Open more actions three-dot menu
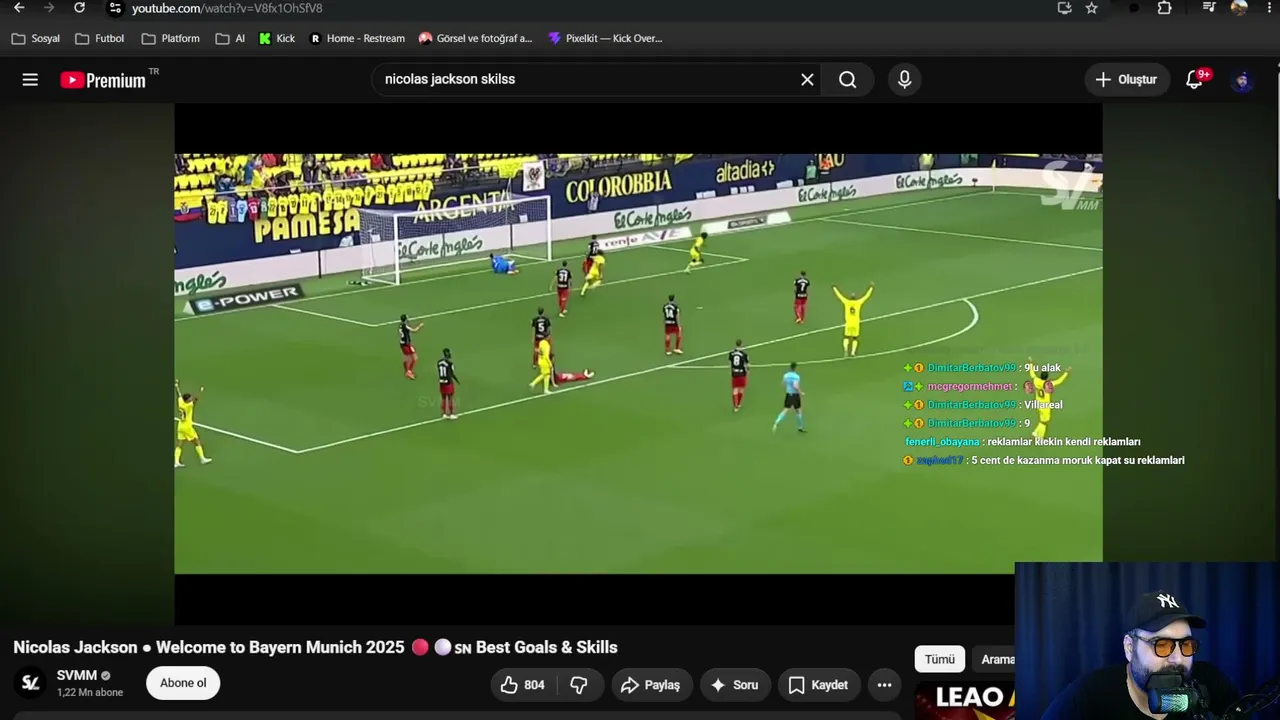 [884, 685]
